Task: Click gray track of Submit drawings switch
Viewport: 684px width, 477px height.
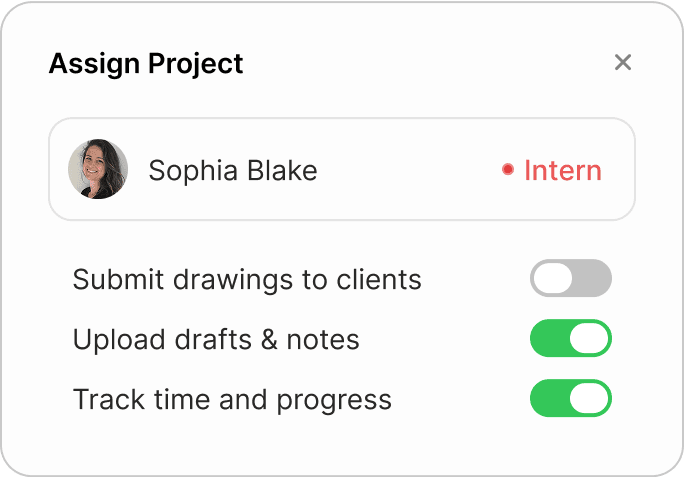Action: pyautogui.click(x=592, y=279)
